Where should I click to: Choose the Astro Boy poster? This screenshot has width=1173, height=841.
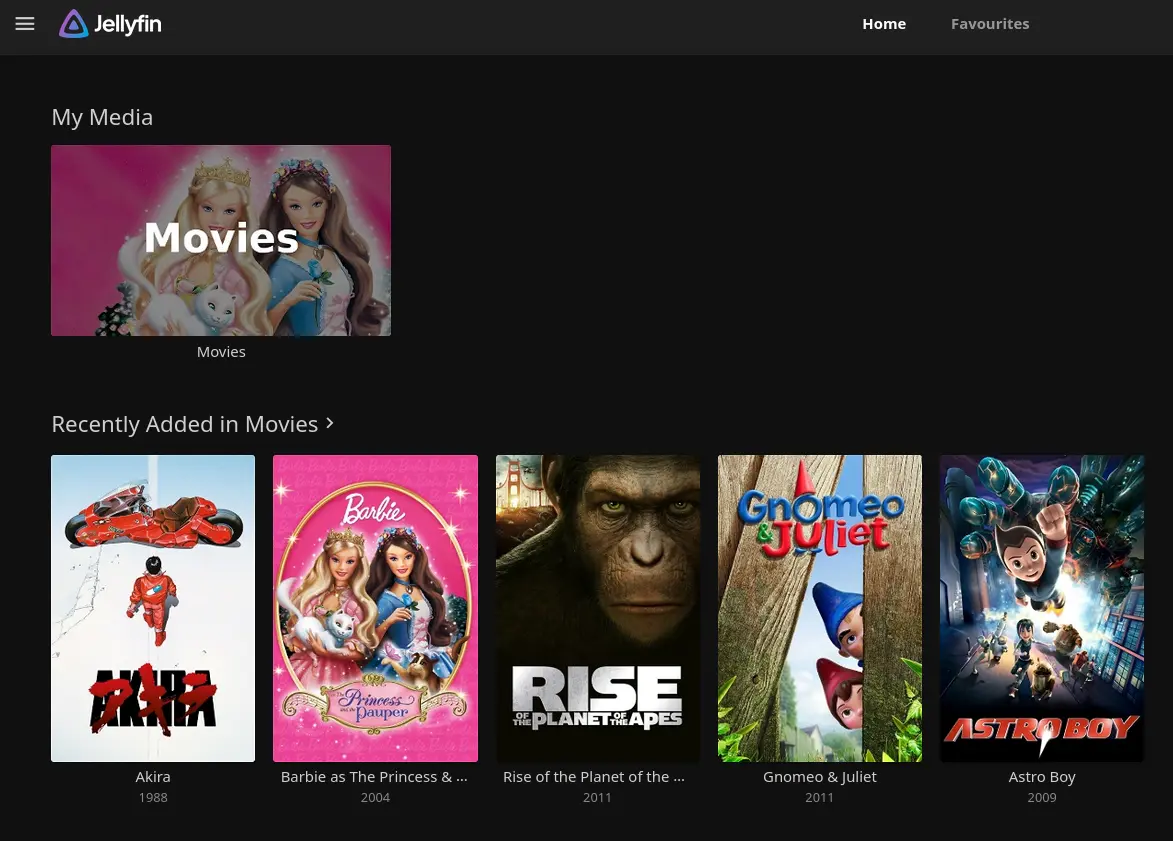pos(1042,608)
